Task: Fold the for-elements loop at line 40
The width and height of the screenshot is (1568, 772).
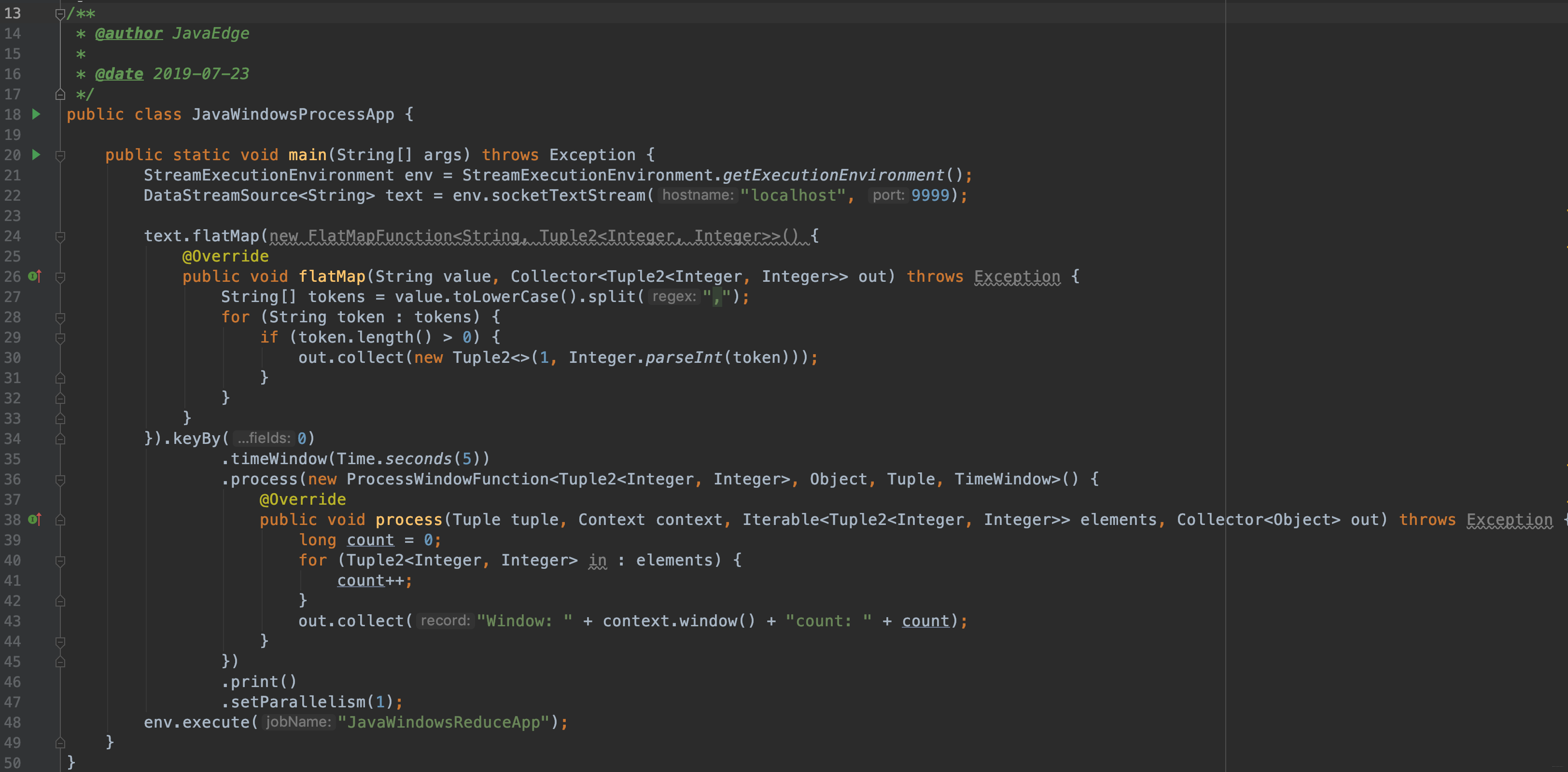Action: click(60, 561)
